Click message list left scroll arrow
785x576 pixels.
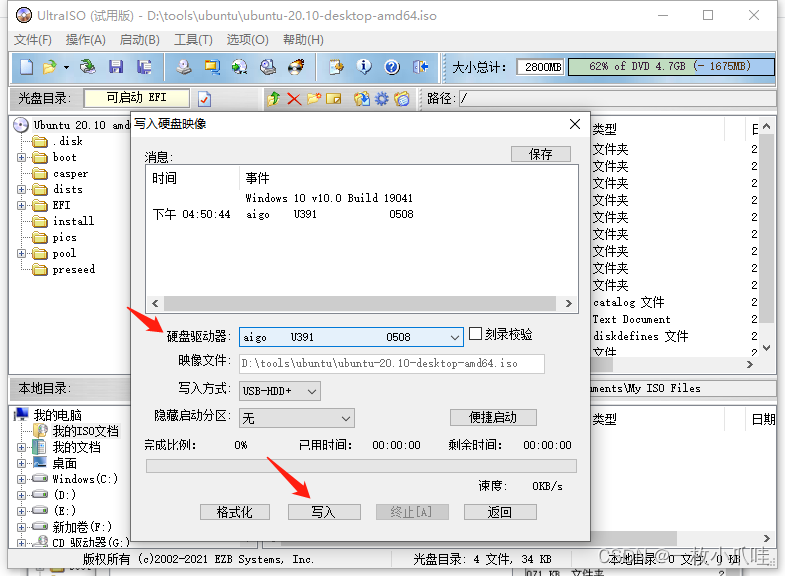[155, 303]
